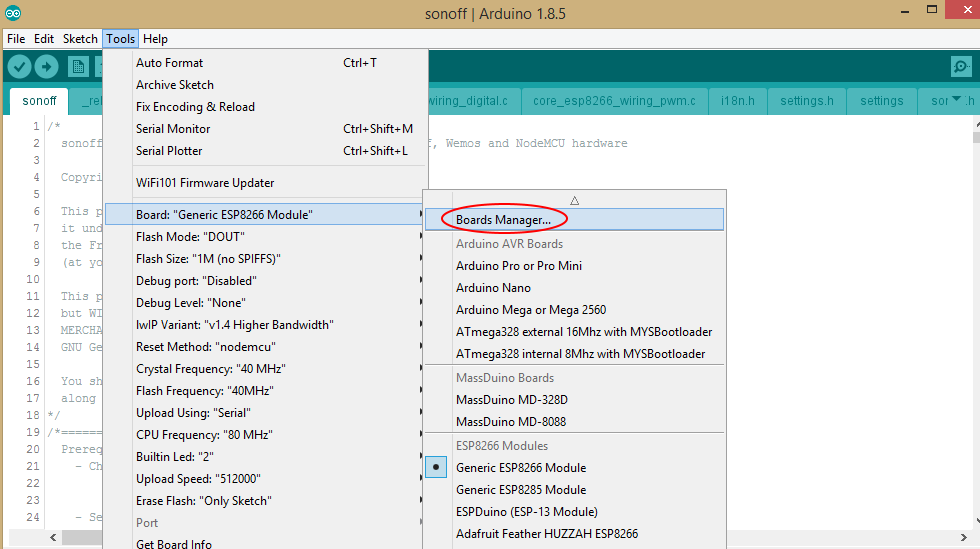The width and height of the screenshot is (980, 549).
Task: Expand Flash Frequency 40MHz submenu
Action: click(266, 391)
